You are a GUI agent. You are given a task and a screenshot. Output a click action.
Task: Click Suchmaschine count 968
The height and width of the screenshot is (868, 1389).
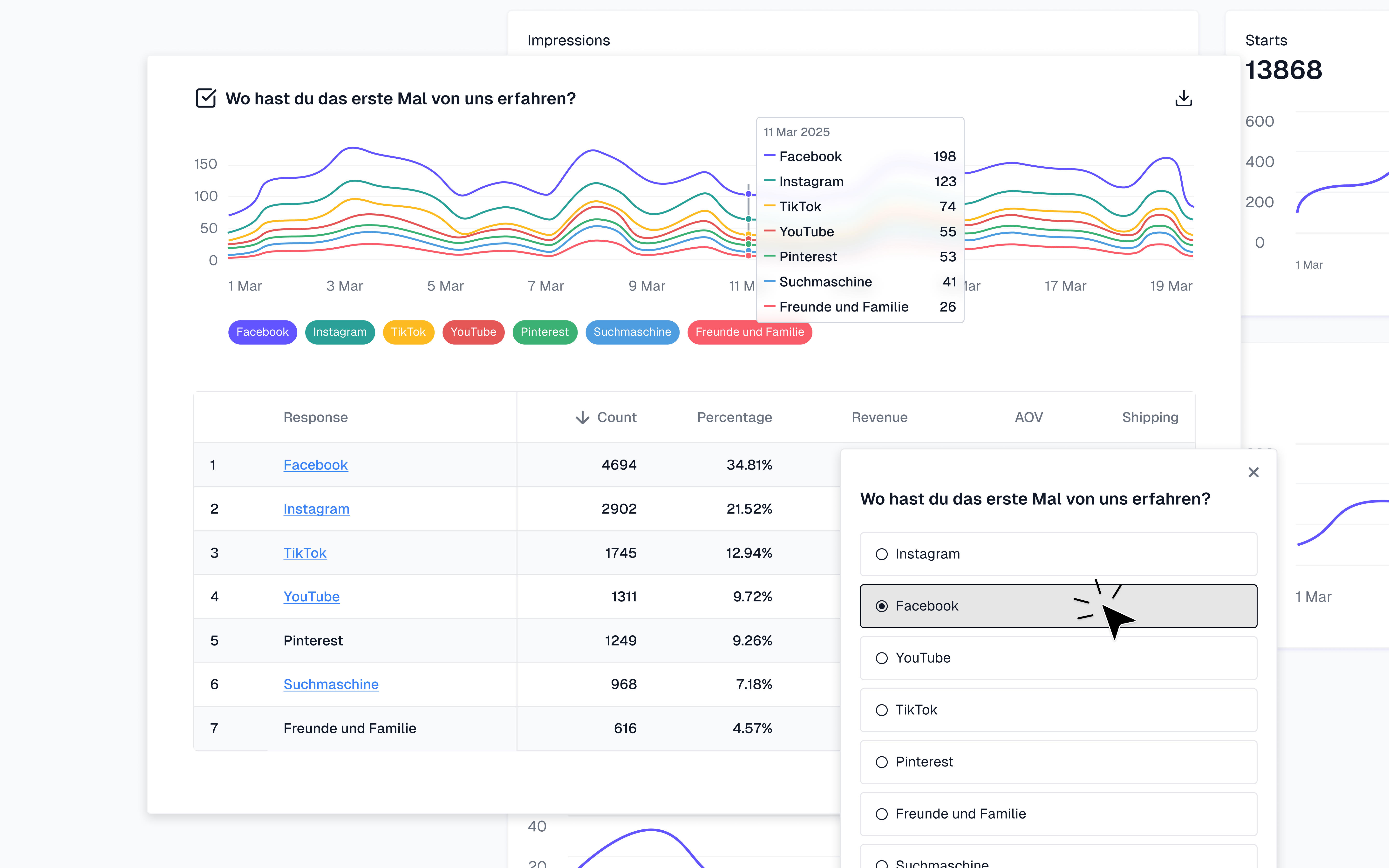[x=623, y=684]
